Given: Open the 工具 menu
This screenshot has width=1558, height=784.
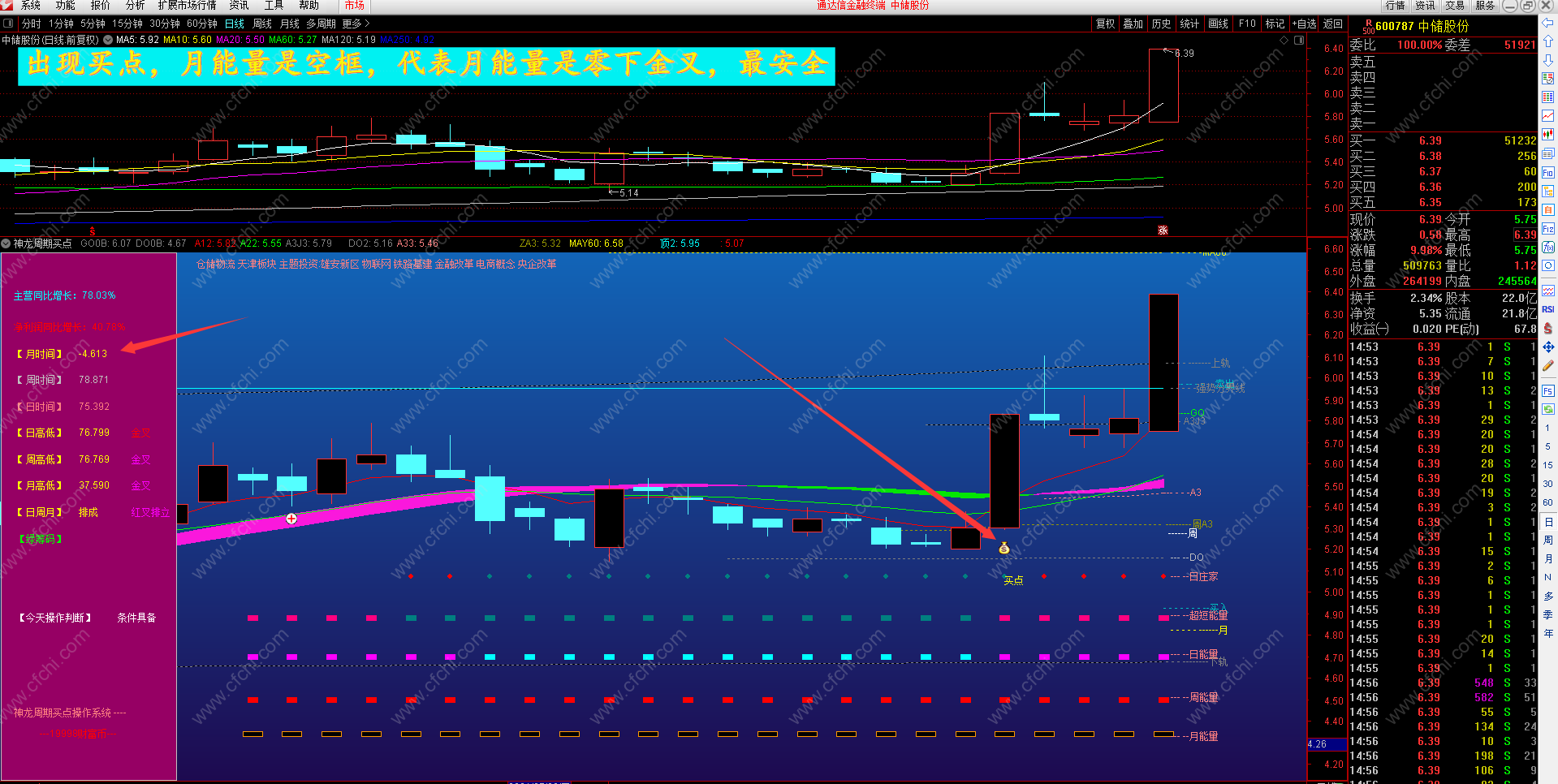Looking at the screenshot, I should tap(274, 6).
